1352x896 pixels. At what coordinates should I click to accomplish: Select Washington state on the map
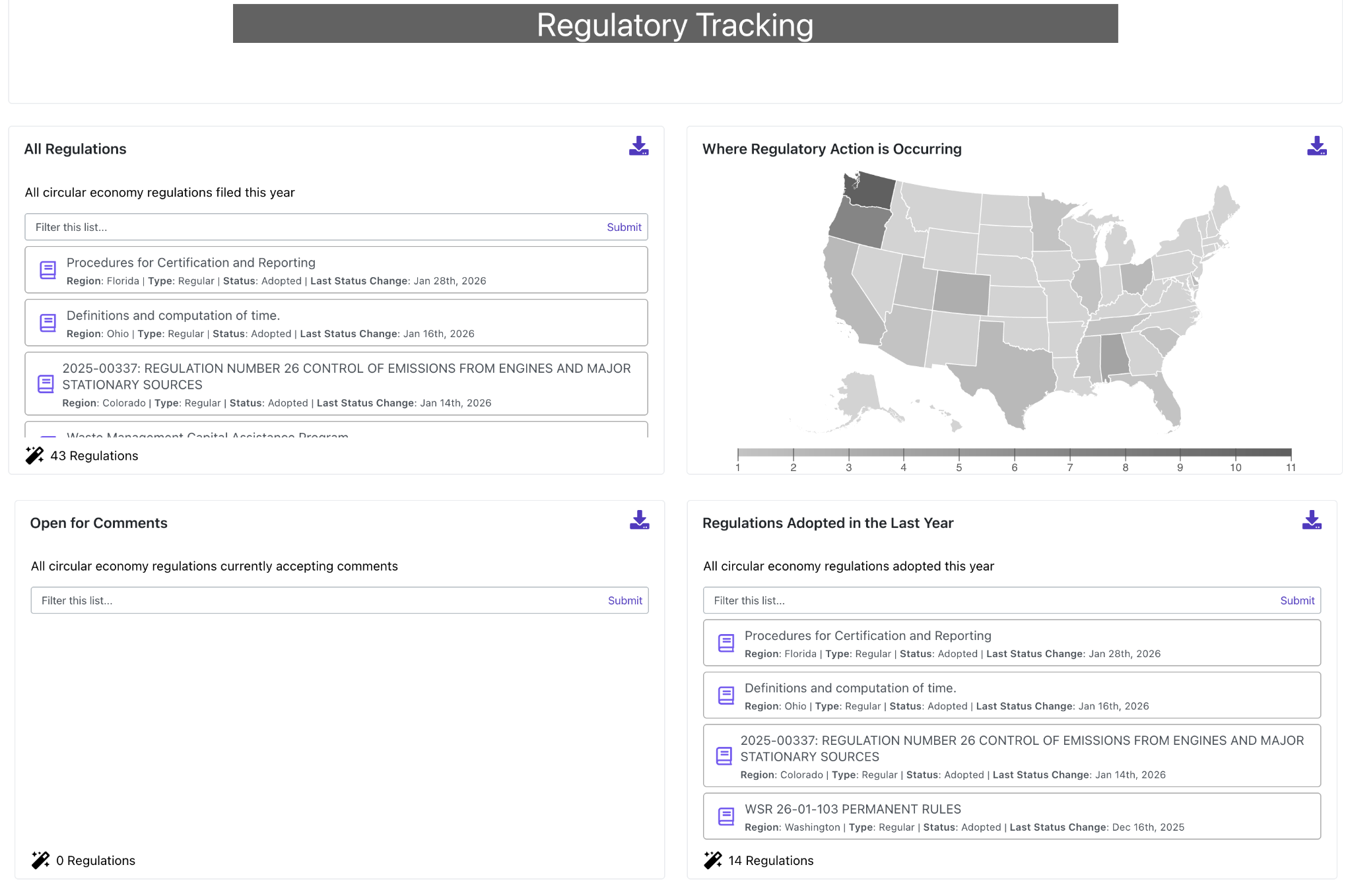point(871,191)
